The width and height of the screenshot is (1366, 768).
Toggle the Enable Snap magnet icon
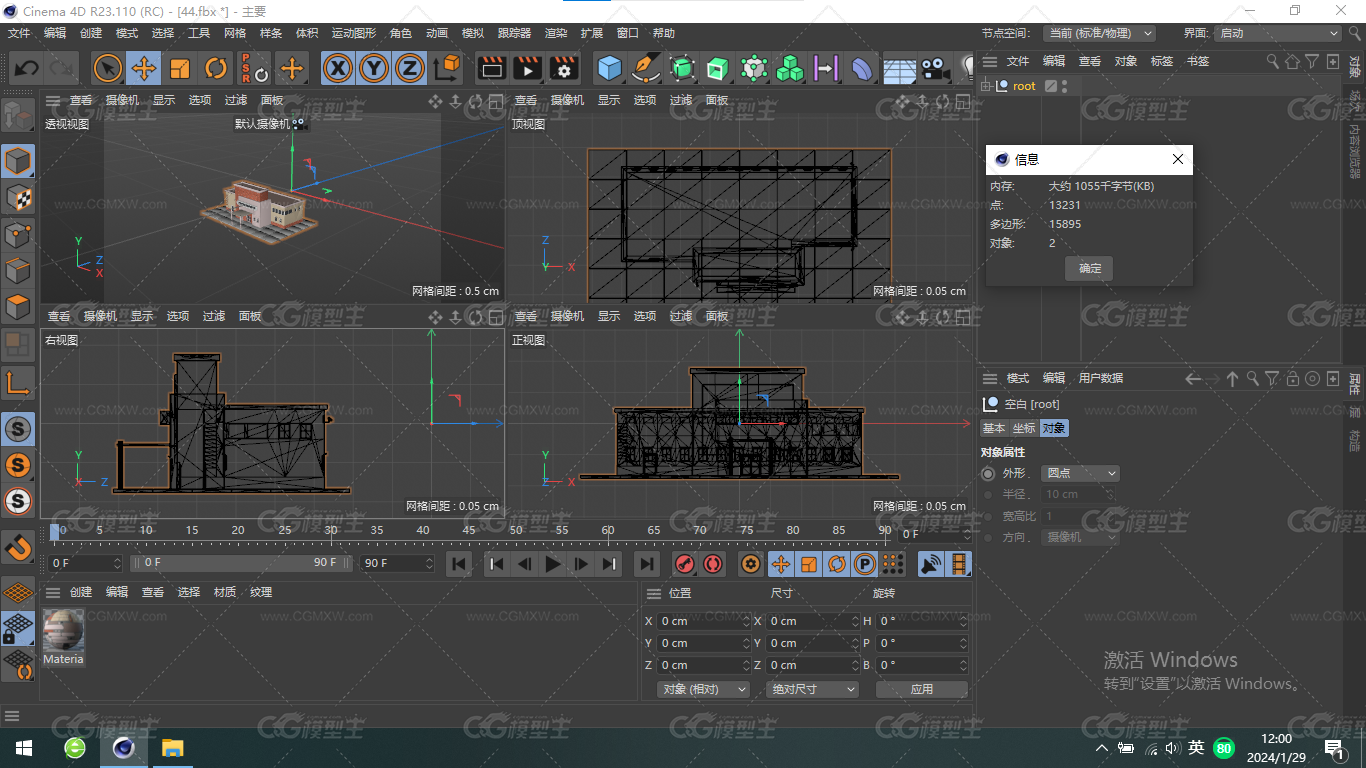[x=18, y=547]
